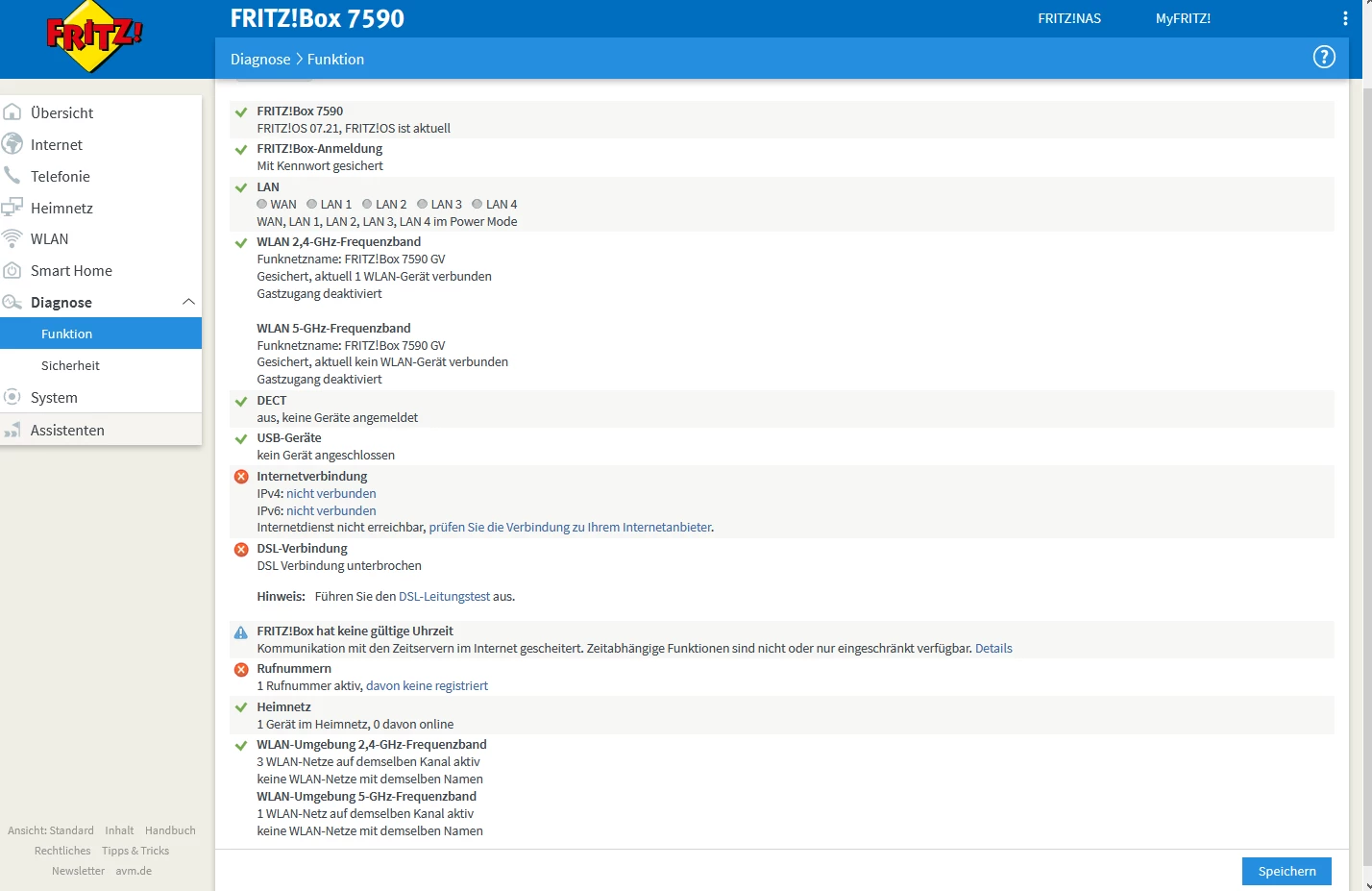Click the green check beside DECT

click(x=241, y=402)
